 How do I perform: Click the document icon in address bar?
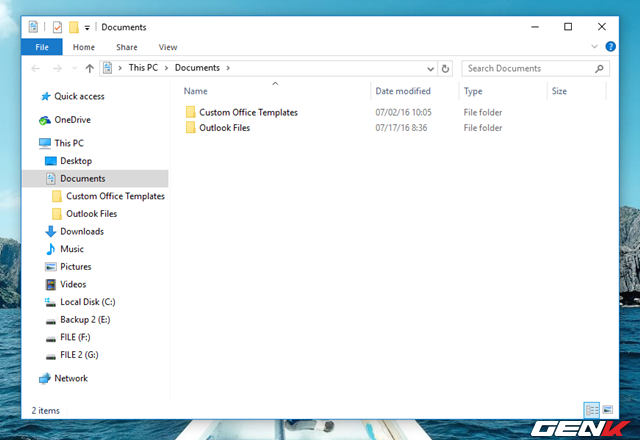coord(107,68)
